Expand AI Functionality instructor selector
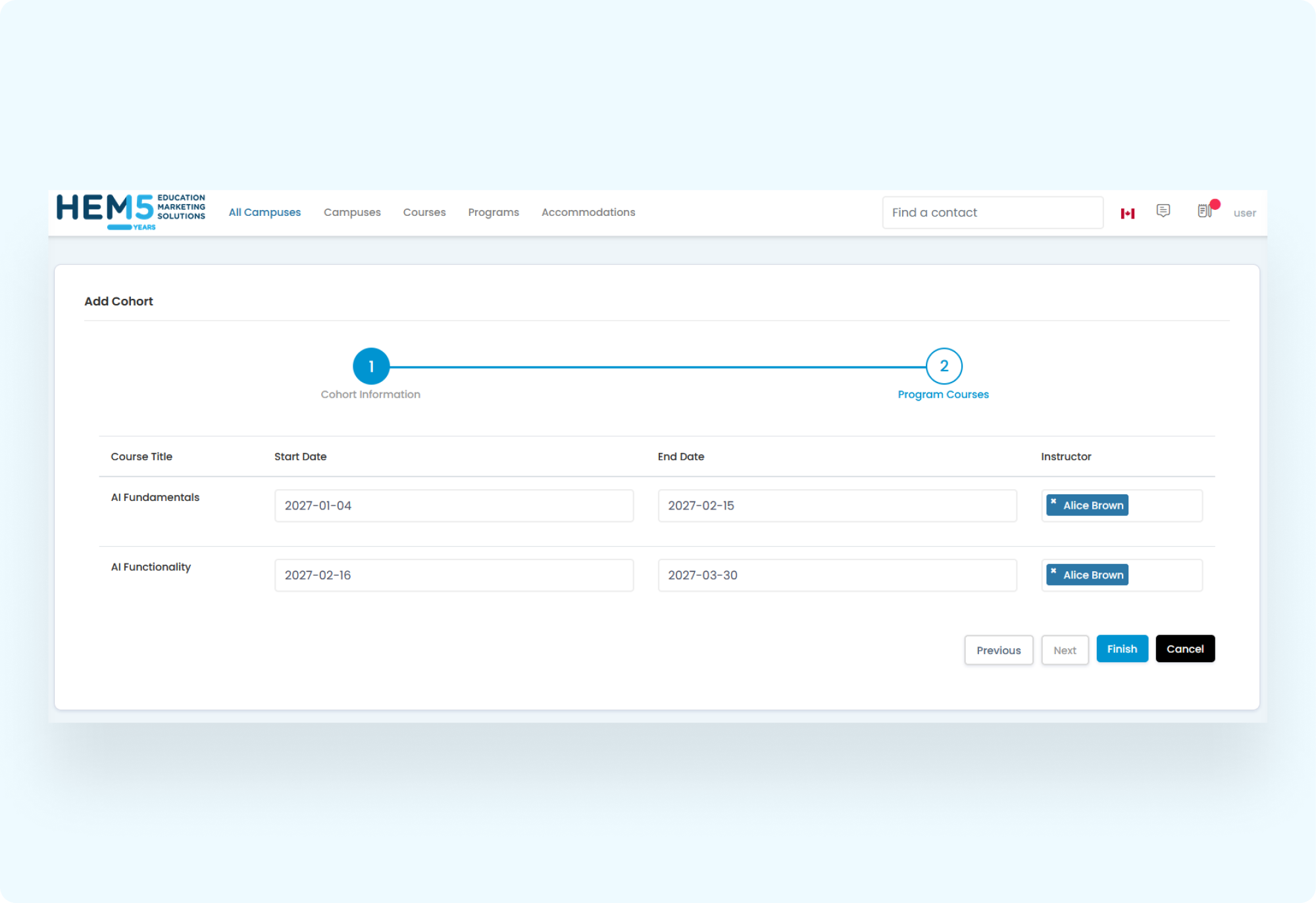 coord(1165,575)
